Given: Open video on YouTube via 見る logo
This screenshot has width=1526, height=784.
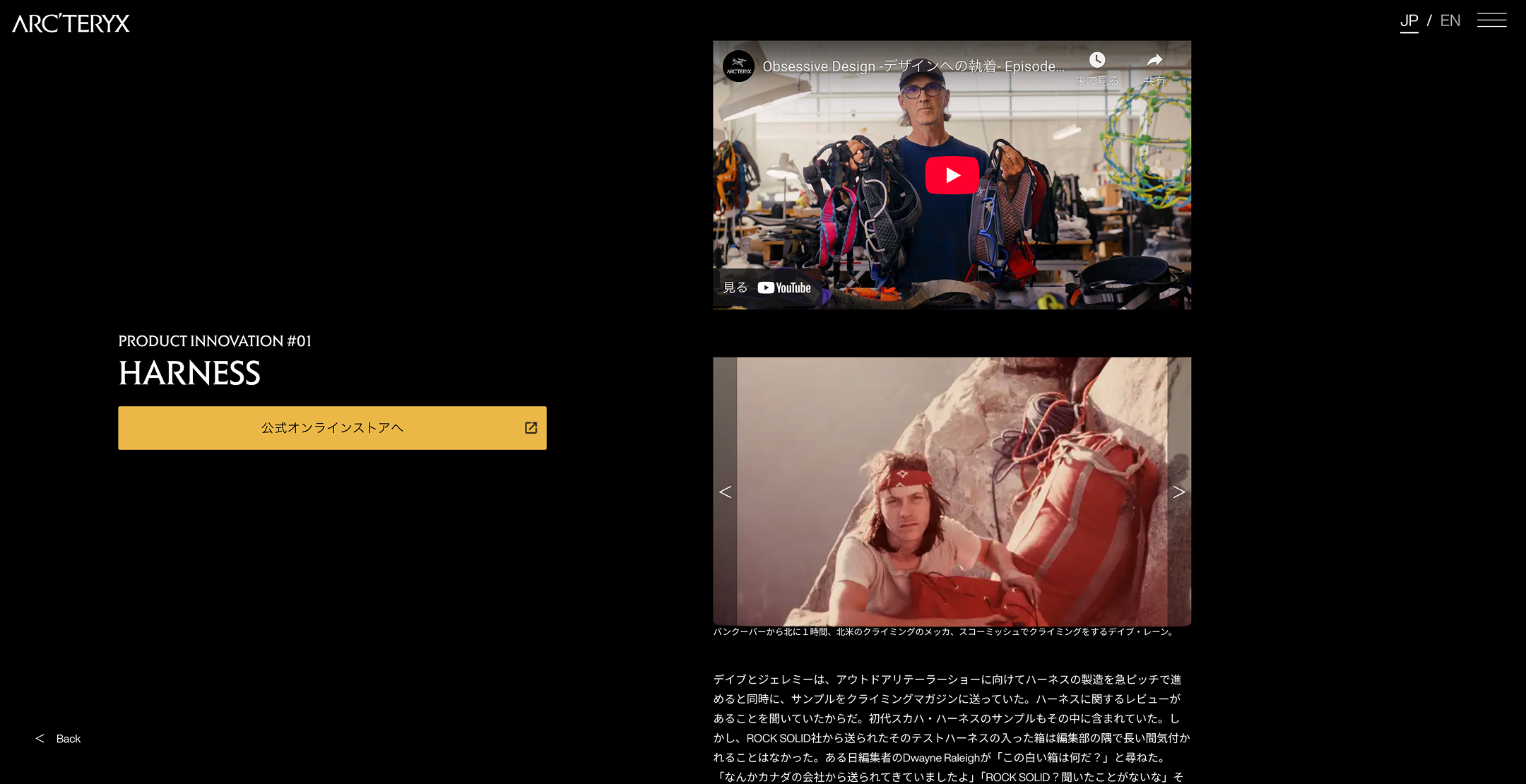Looking at the screenshot, I should point(767,287).
